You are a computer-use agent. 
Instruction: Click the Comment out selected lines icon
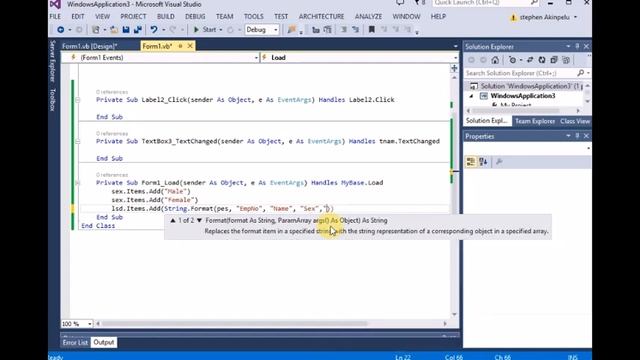pyautogui.click(x=316, y=29)
